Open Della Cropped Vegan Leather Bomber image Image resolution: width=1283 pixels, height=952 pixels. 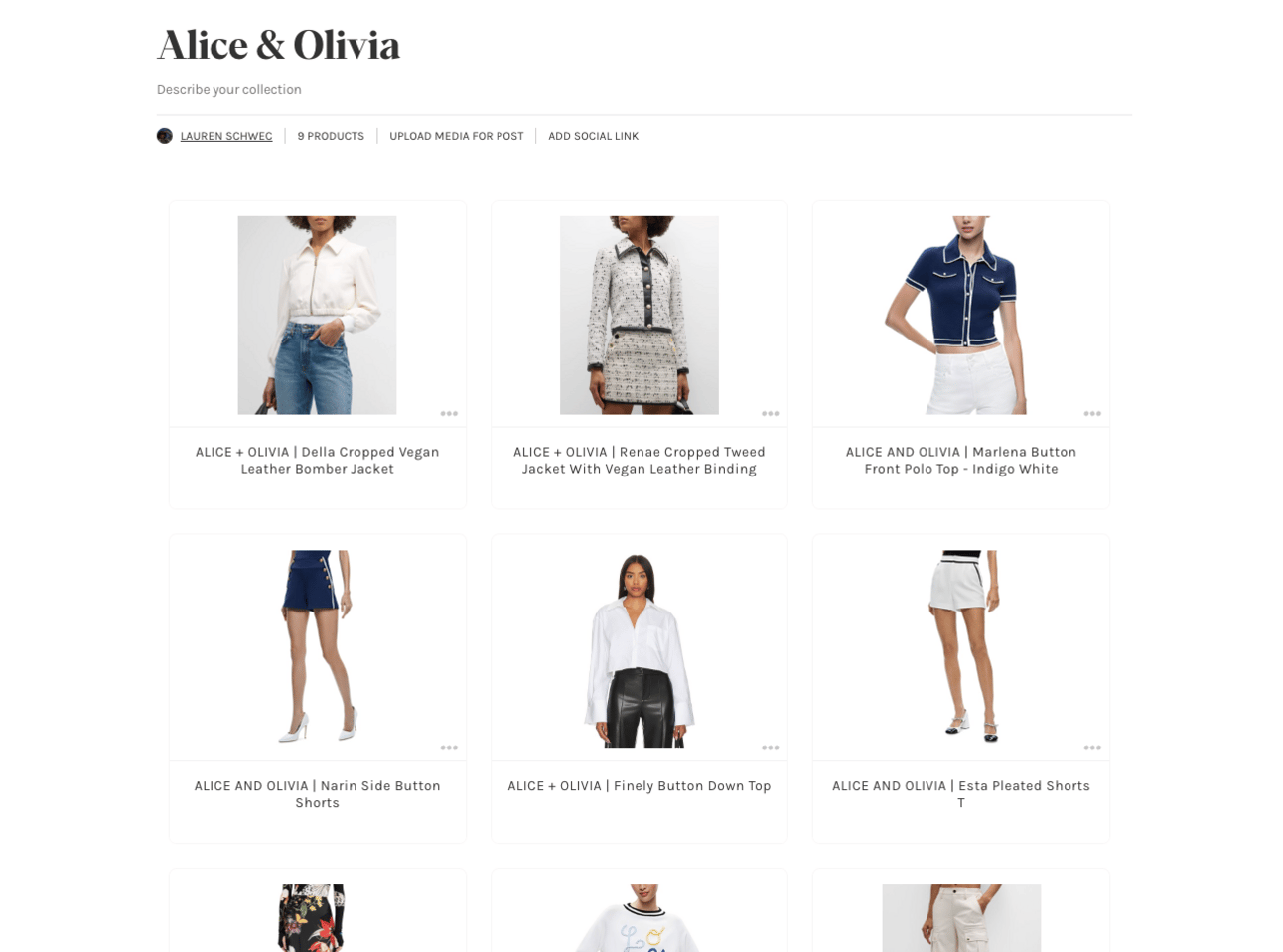317,316
